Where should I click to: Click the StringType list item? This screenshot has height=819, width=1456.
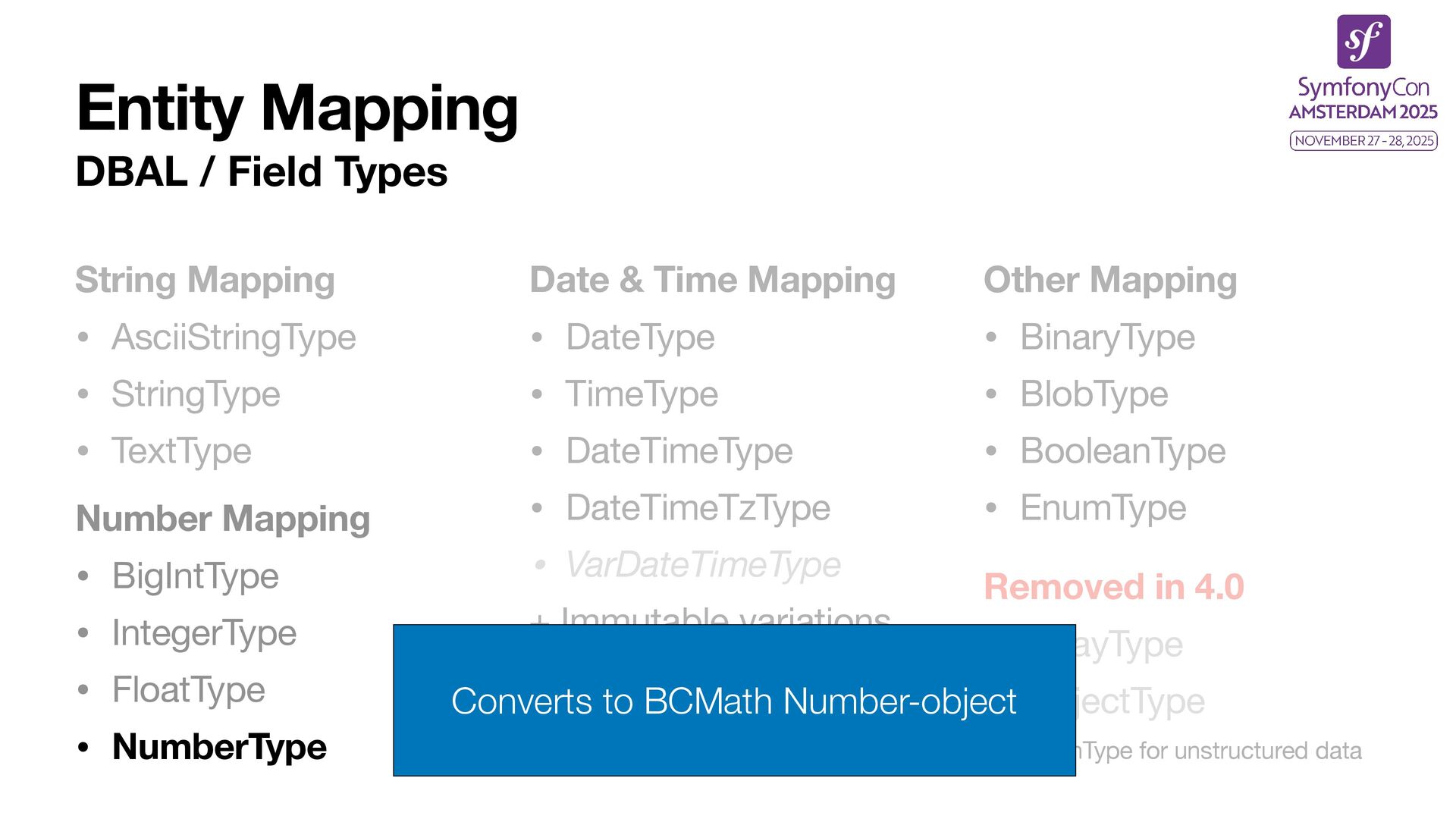[x=196, y=394]
